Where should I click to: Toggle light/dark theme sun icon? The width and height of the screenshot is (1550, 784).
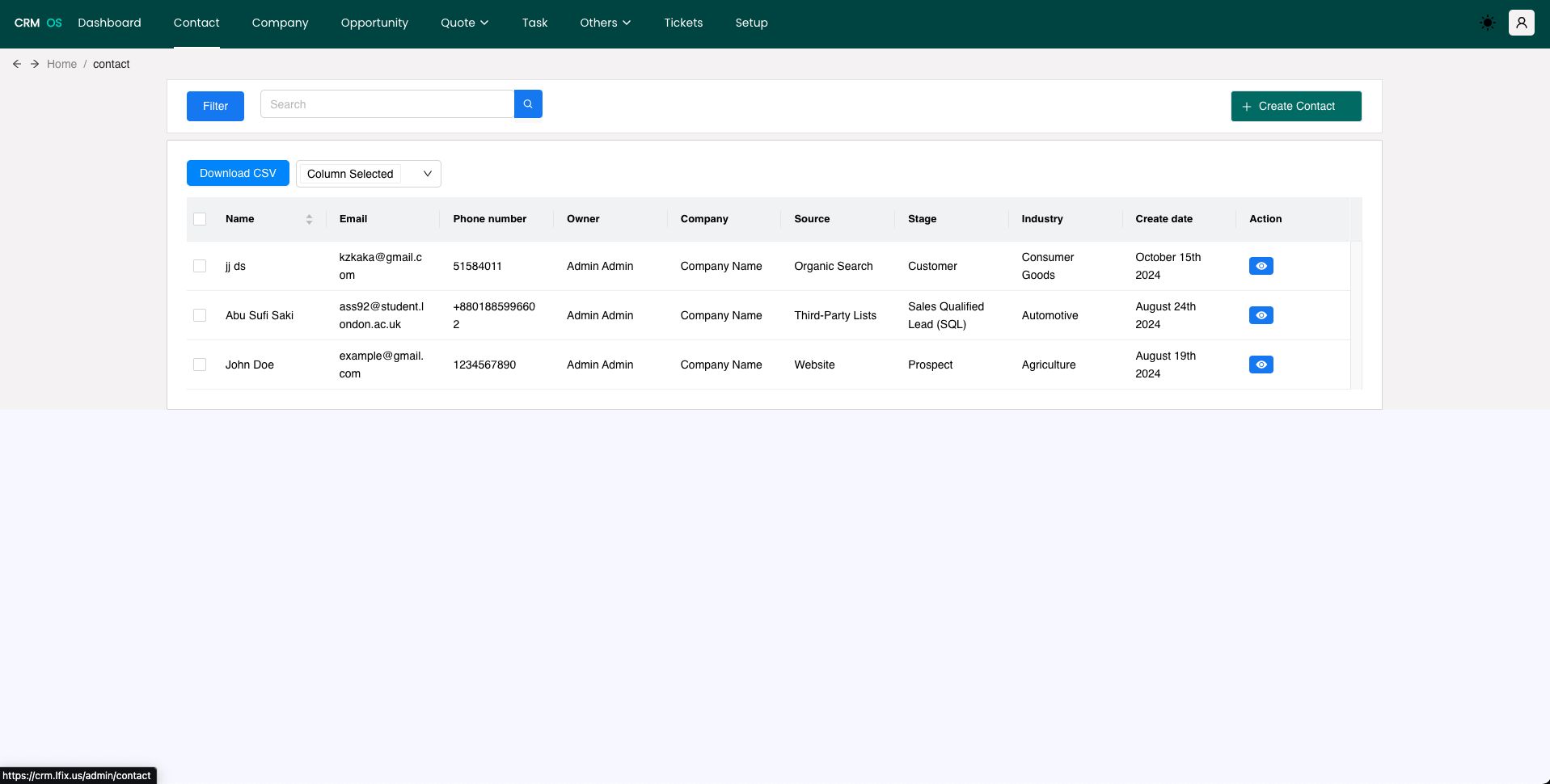pos(1487,23)
